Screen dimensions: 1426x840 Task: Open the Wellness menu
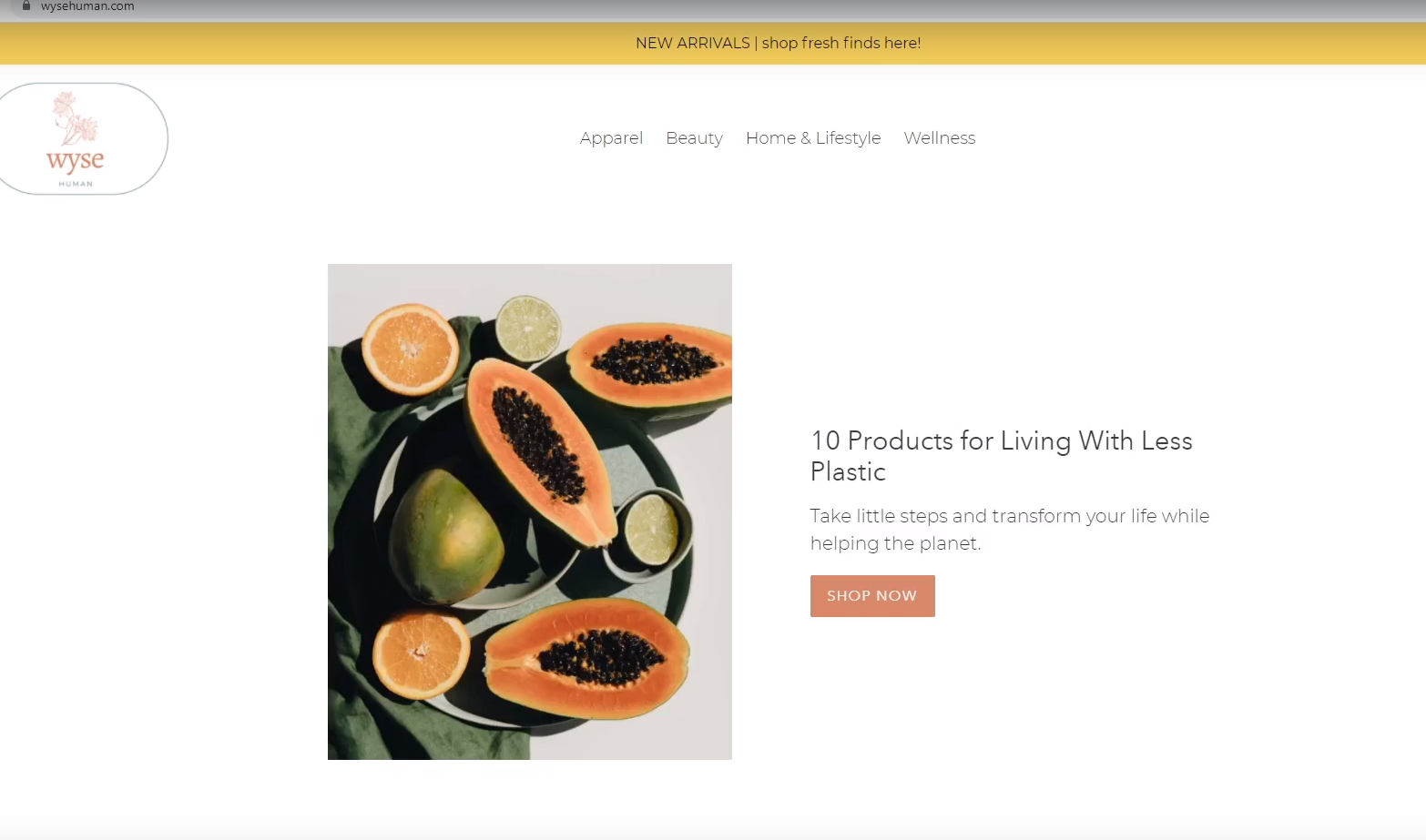[940, 138]
